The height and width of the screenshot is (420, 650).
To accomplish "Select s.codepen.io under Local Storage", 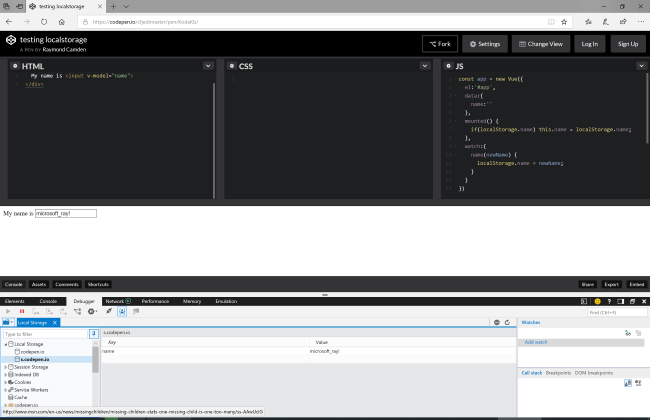I will (36, 359).
